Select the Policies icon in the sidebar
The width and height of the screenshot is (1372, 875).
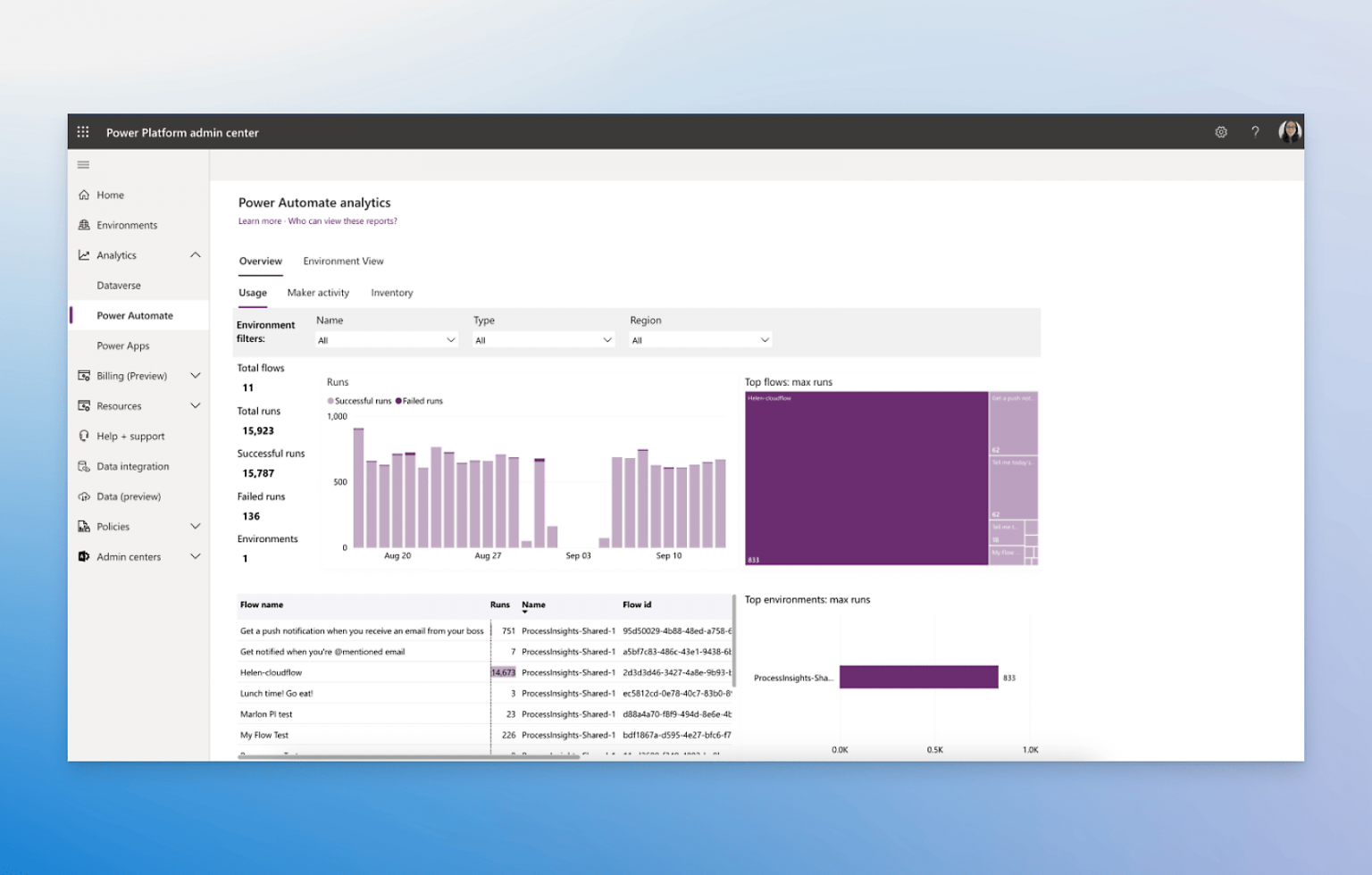[84, 527]
